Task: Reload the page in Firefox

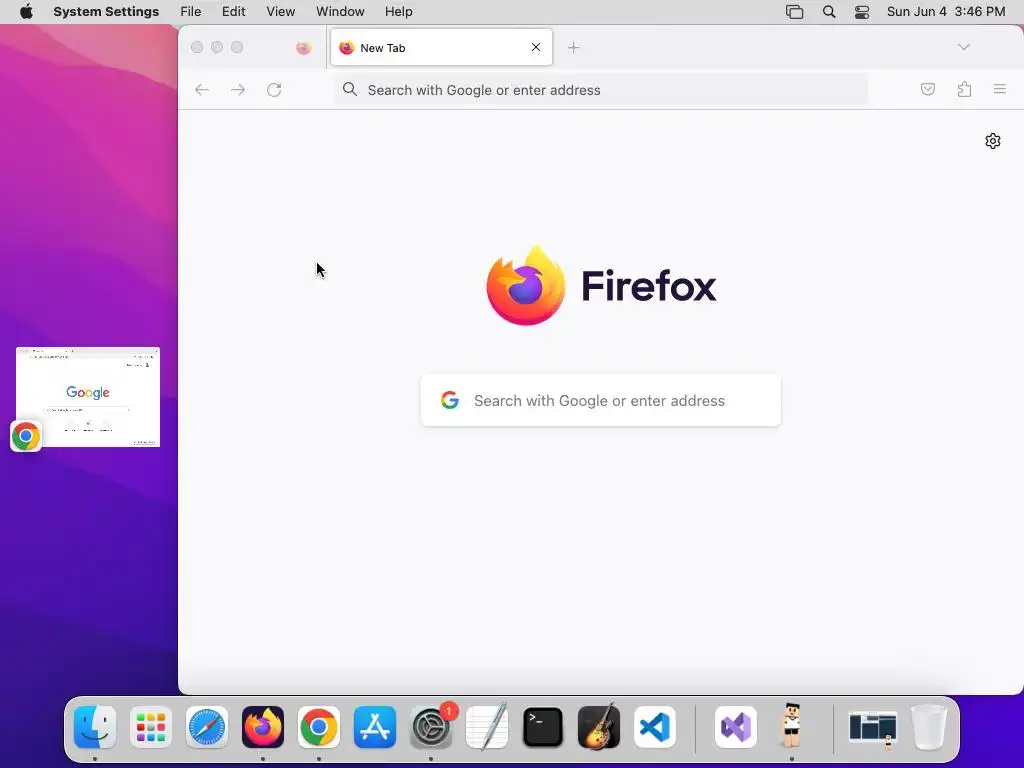Action: point(274,90)
